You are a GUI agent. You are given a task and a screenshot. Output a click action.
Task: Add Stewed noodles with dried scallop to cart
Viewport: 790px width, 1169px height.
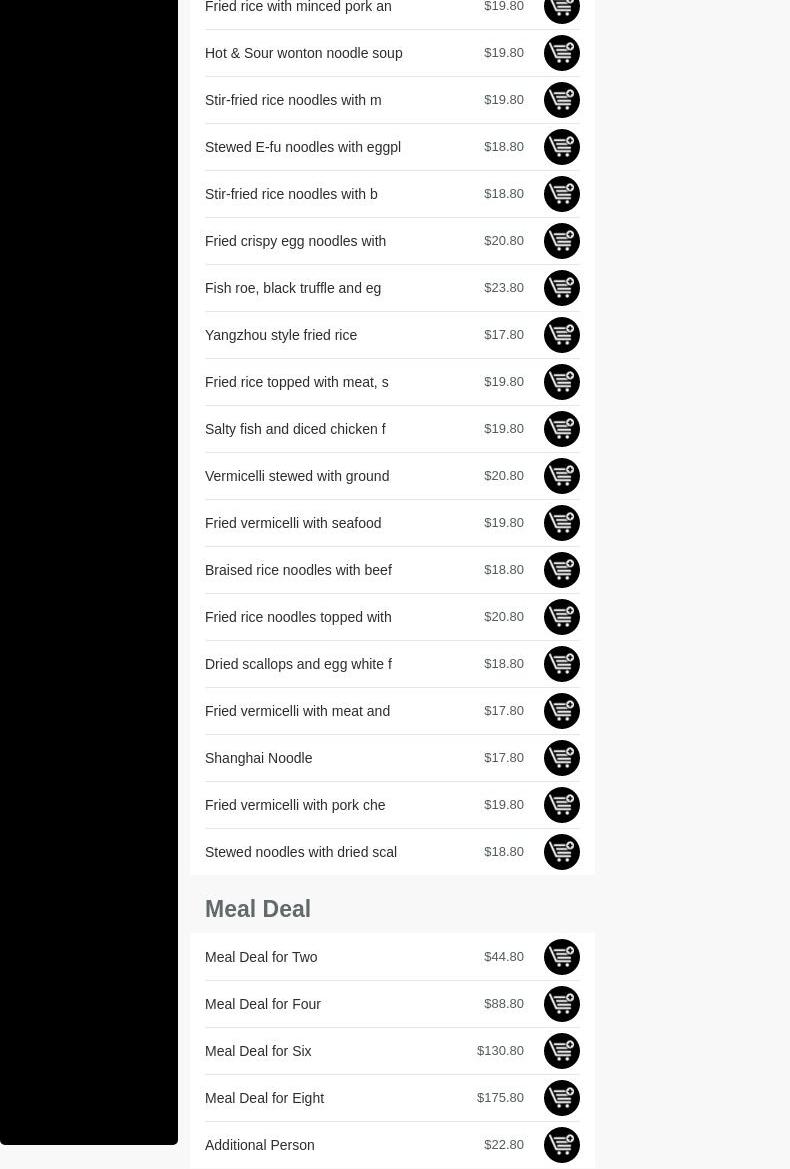(561, 852)
